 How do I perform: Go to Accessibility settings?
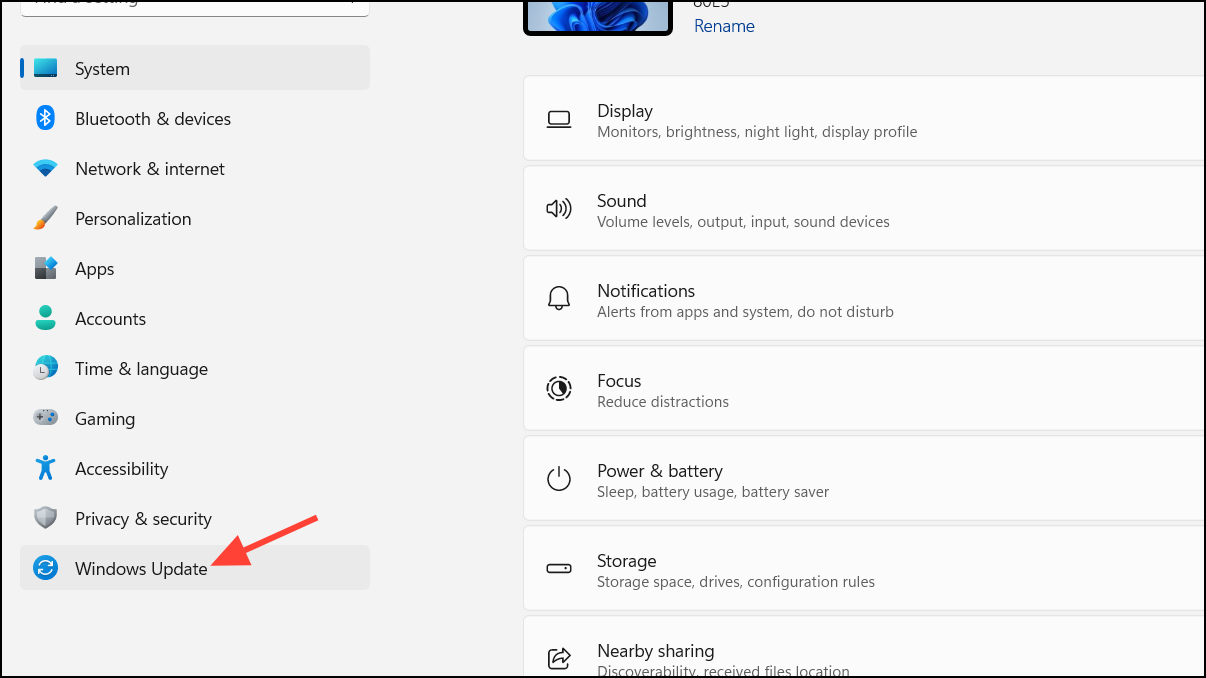(195, 468)
